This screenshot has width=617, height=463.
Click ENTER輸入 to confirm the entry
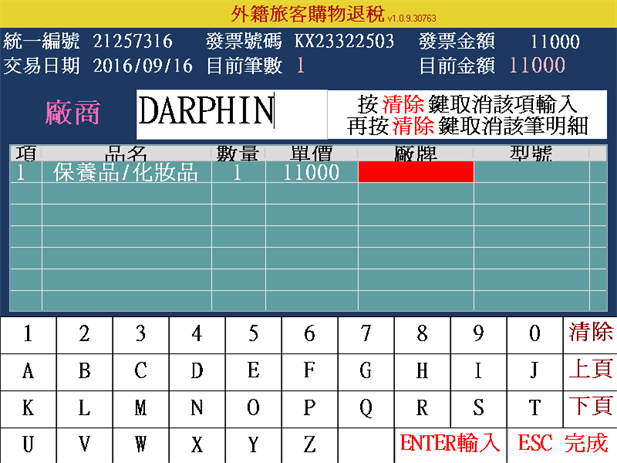[451, 443]
